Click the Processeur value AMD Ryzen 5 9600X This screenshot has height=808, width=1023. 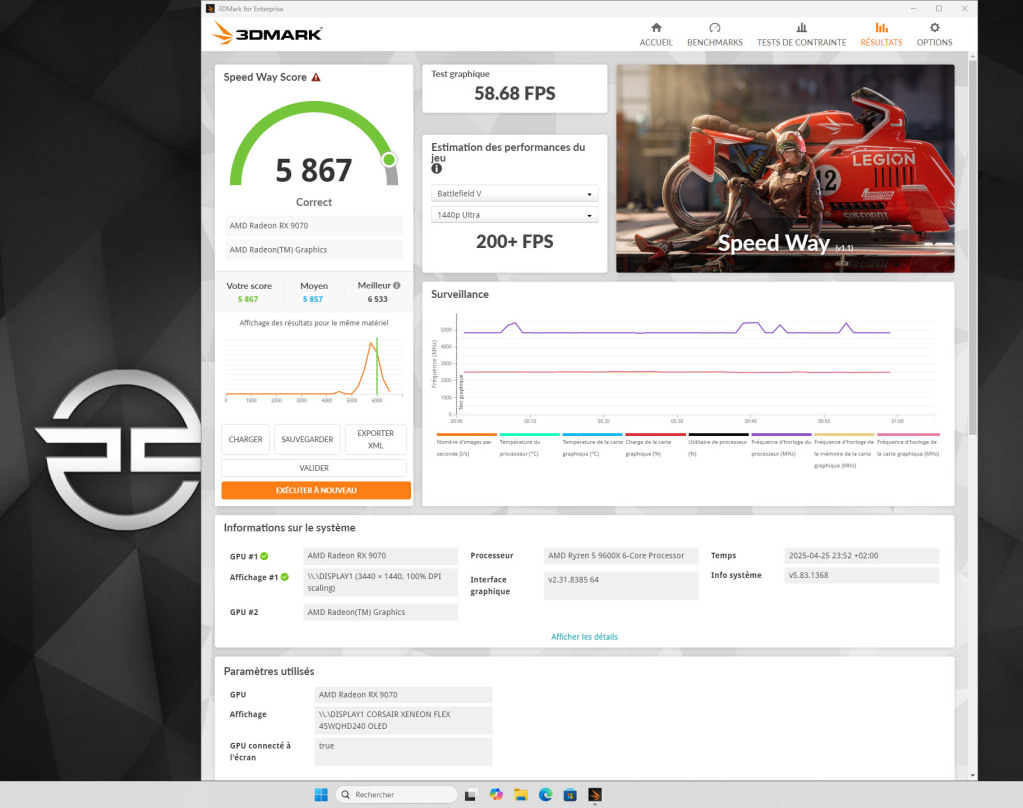621,555
